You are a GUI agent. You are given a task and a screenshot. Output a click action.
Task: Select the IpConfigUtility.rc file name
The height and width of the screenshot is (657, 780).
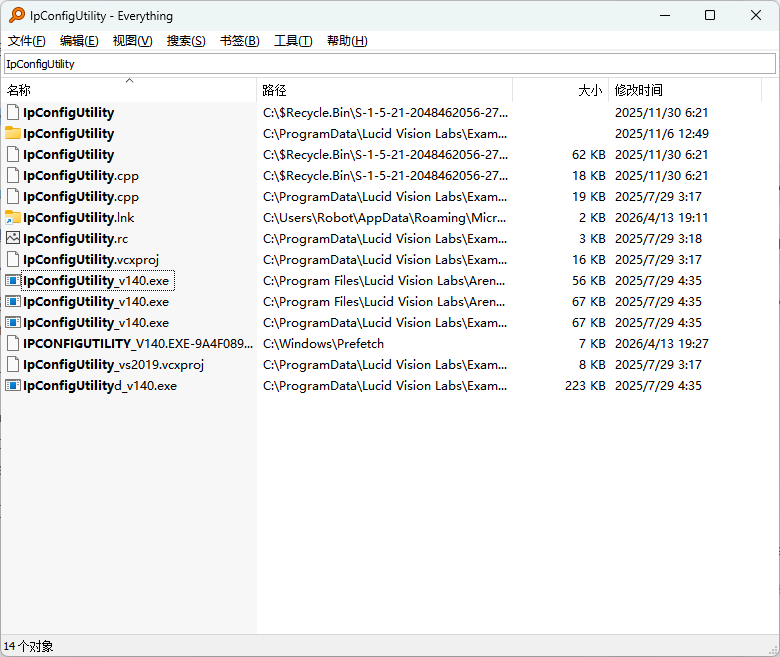click(76, 239)
